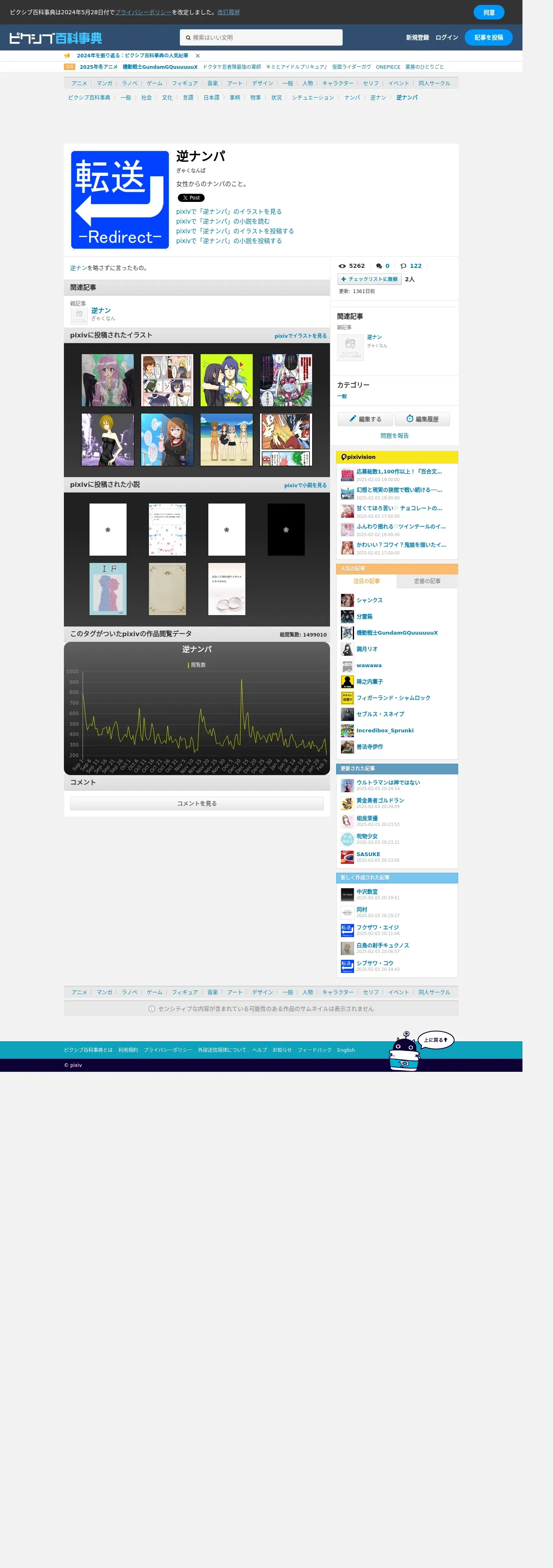
Task: Share with the X Post button
Action: pyautogui.click(x=191, y=198)
